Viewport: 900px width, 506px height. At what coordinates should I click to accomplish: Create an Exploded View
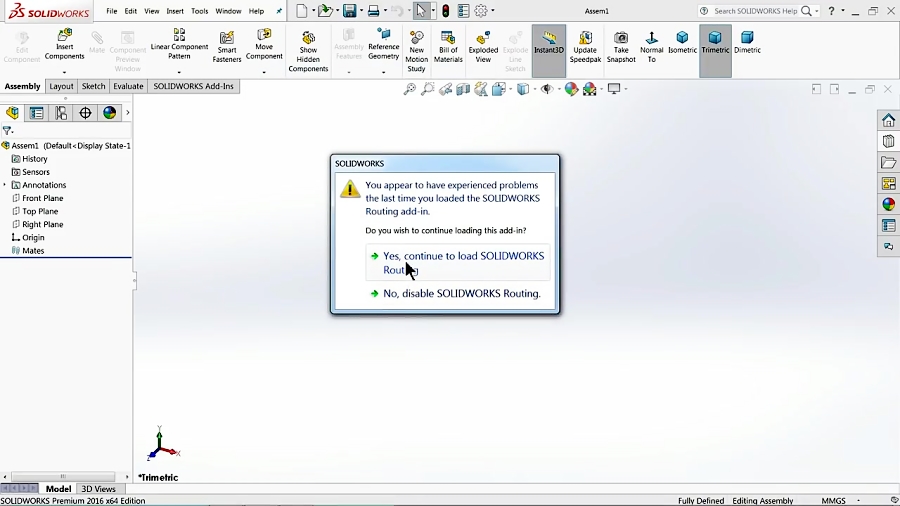pos(483,46)
